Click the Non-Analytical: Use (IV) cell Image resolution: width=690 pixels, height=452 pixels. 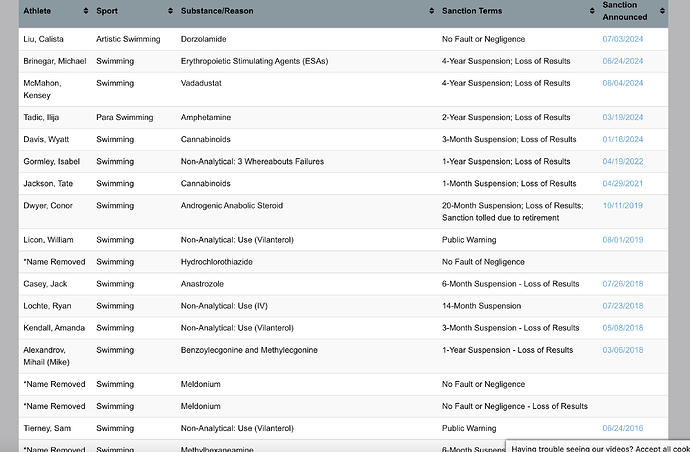click(224, 306)
